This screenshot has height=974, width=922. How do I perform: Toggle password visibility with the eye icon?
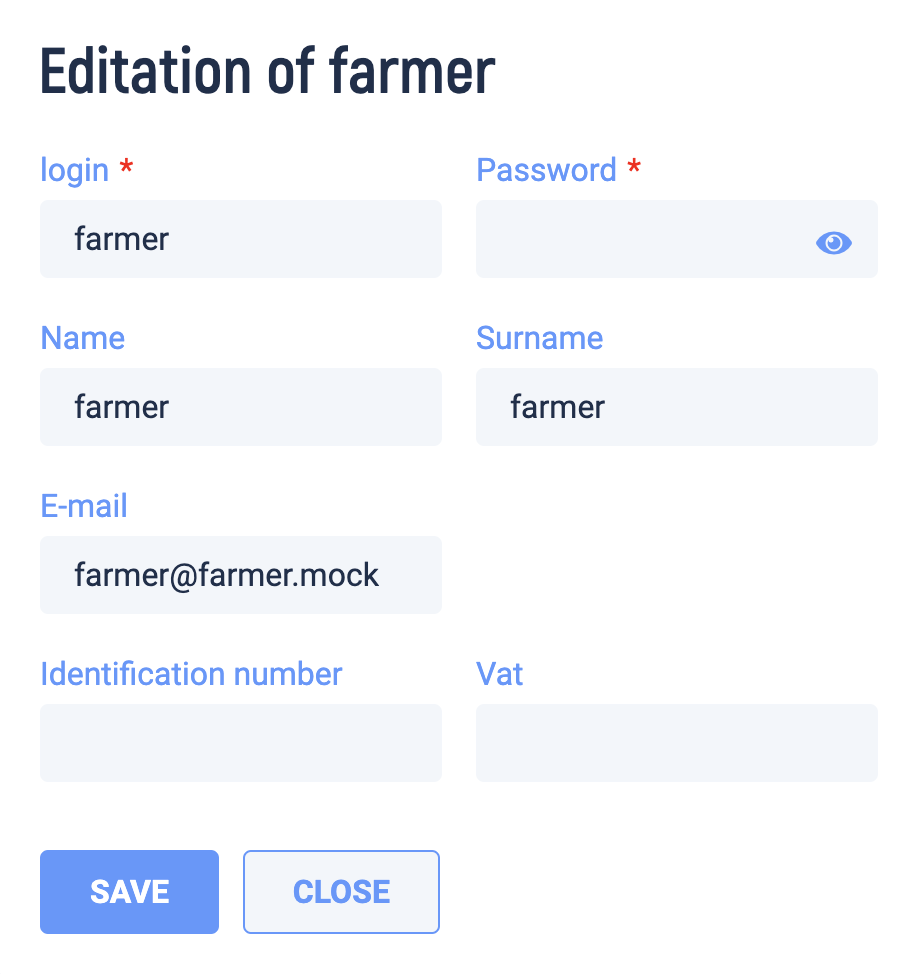pos(833,242)
